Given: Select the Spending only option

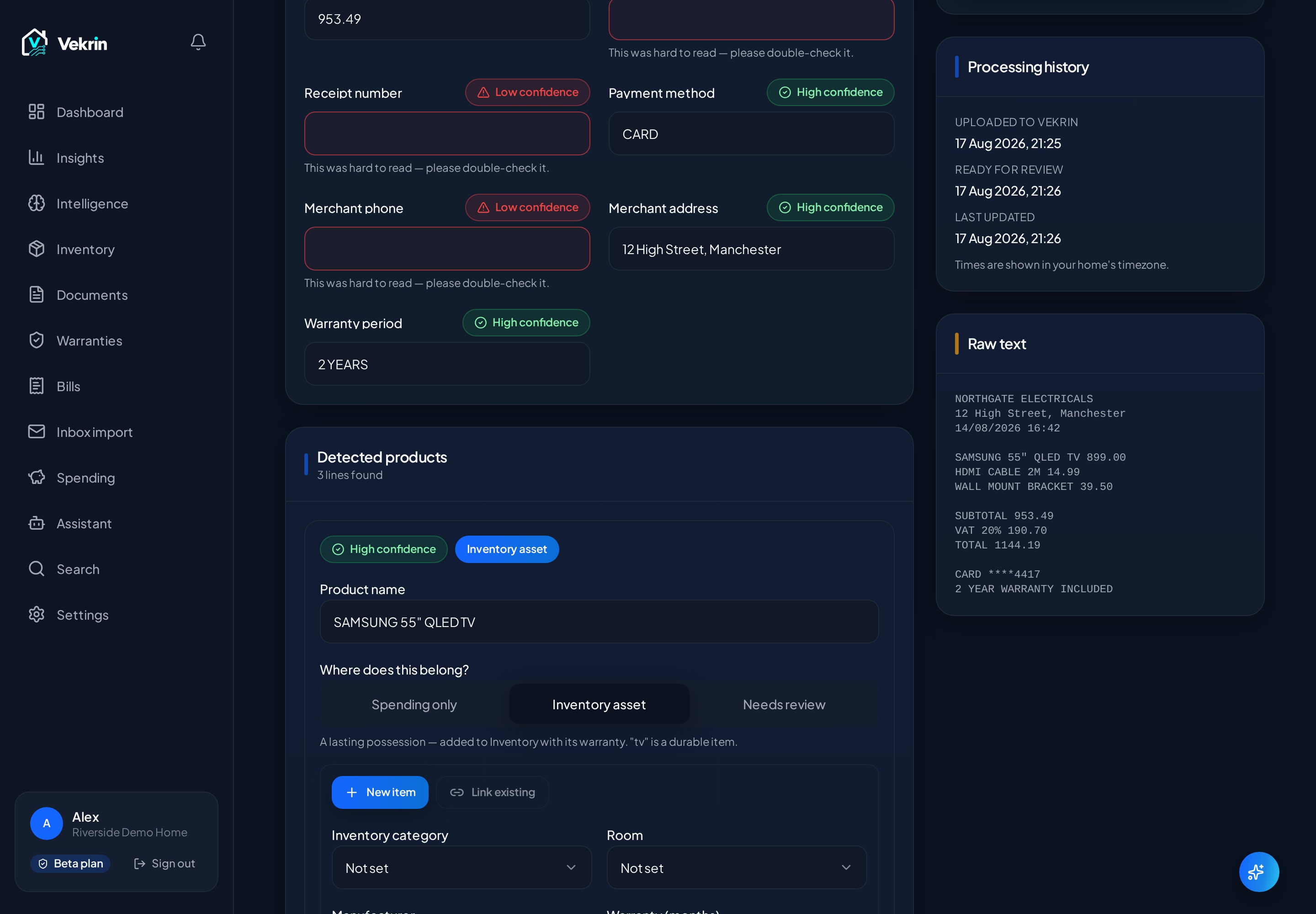Looking at the screenshot, I should [x=414, y=704].
